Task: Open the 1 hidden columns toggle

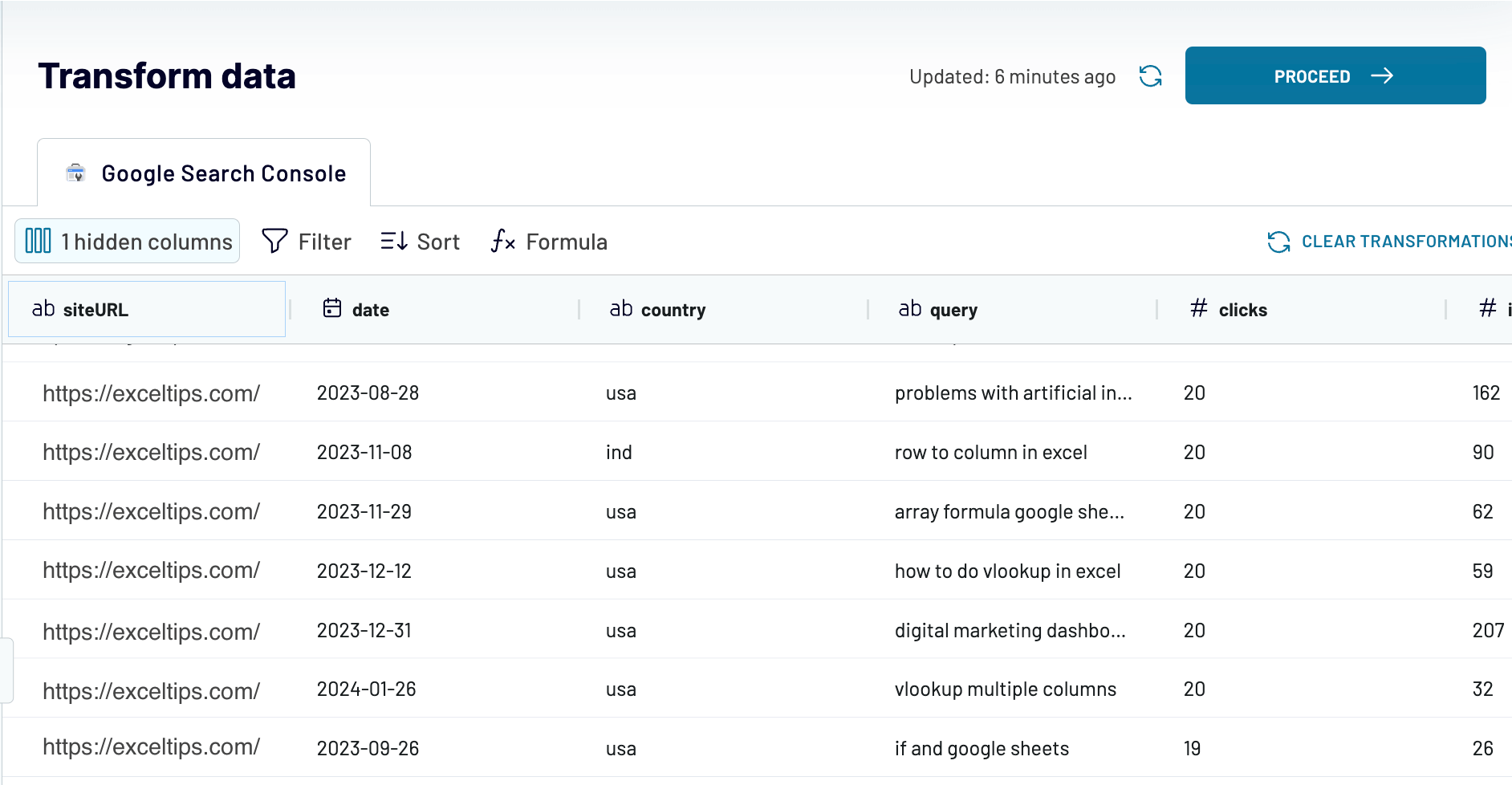Action: tap(128, 241)
